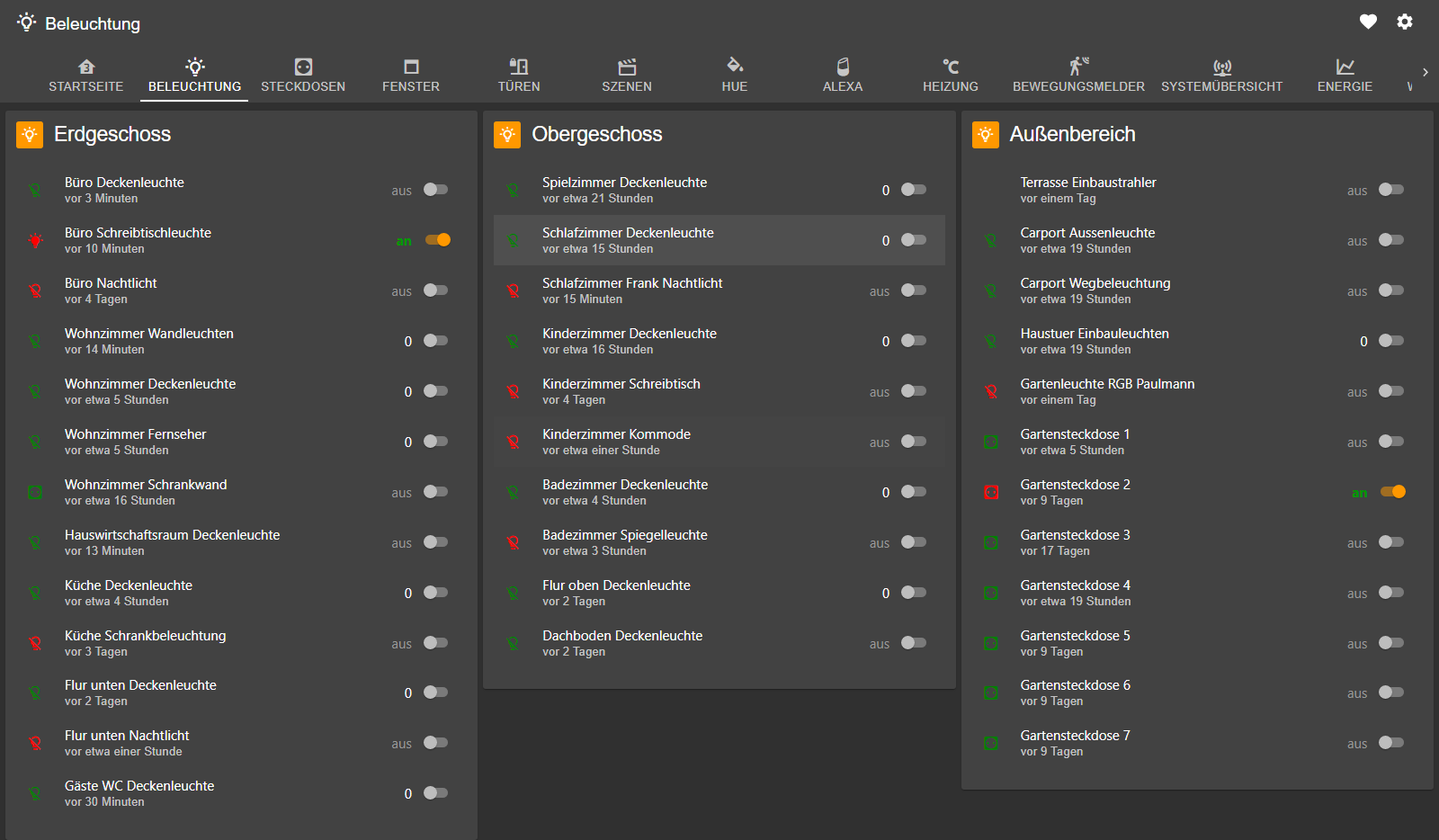The width and height of the screenshot is (1439, 840).
Task: Click the bulb icon of Flur unten Nachtlicht
Action: pos(35,743)
